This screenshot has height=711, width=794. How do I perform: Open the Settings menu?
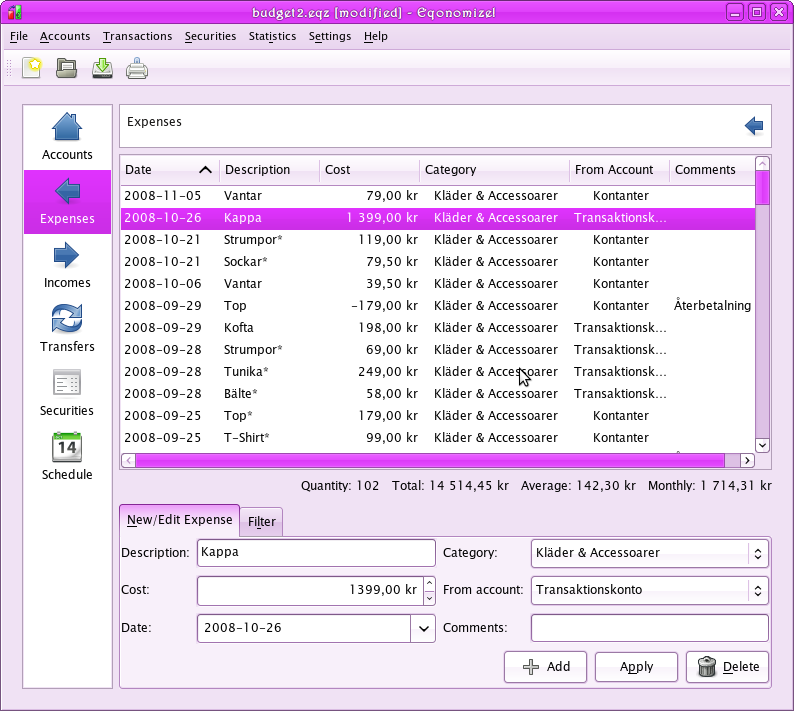330,36
